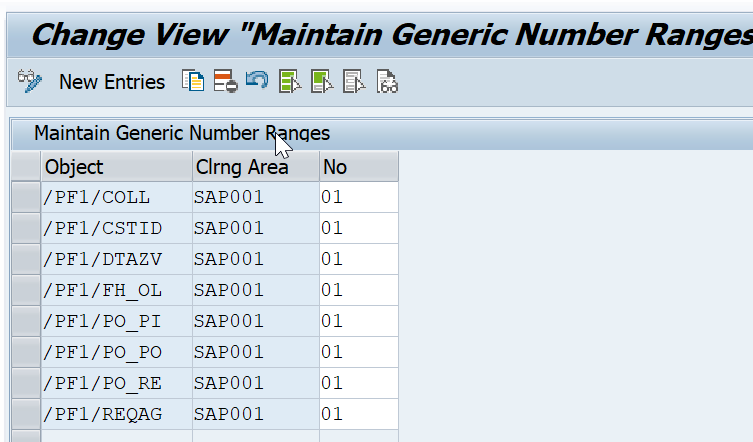753x442 pixels.
Task: Click the New Entries button
Action: pyautogui.click(x=112, y=82)
